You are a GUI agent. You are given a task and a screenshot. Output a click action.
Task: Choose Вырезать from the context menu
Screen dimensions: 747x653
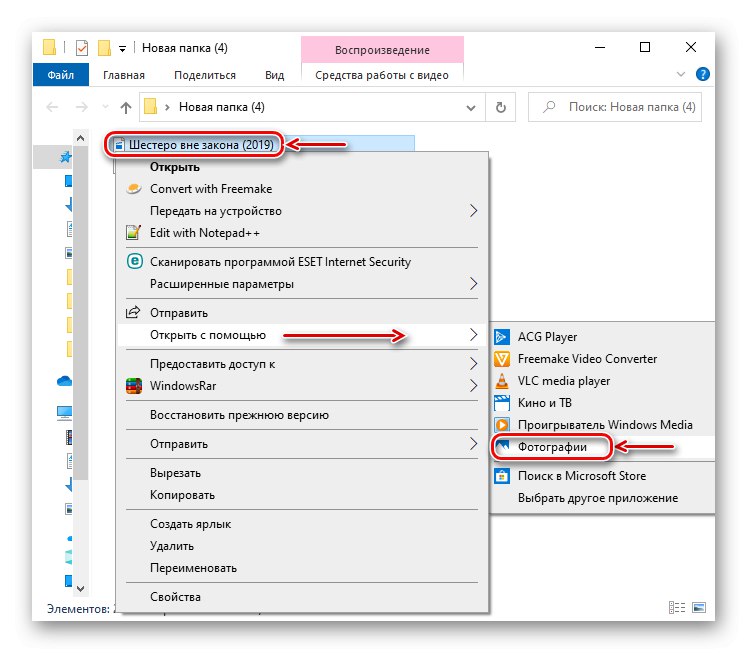click(x=302, y=473)
